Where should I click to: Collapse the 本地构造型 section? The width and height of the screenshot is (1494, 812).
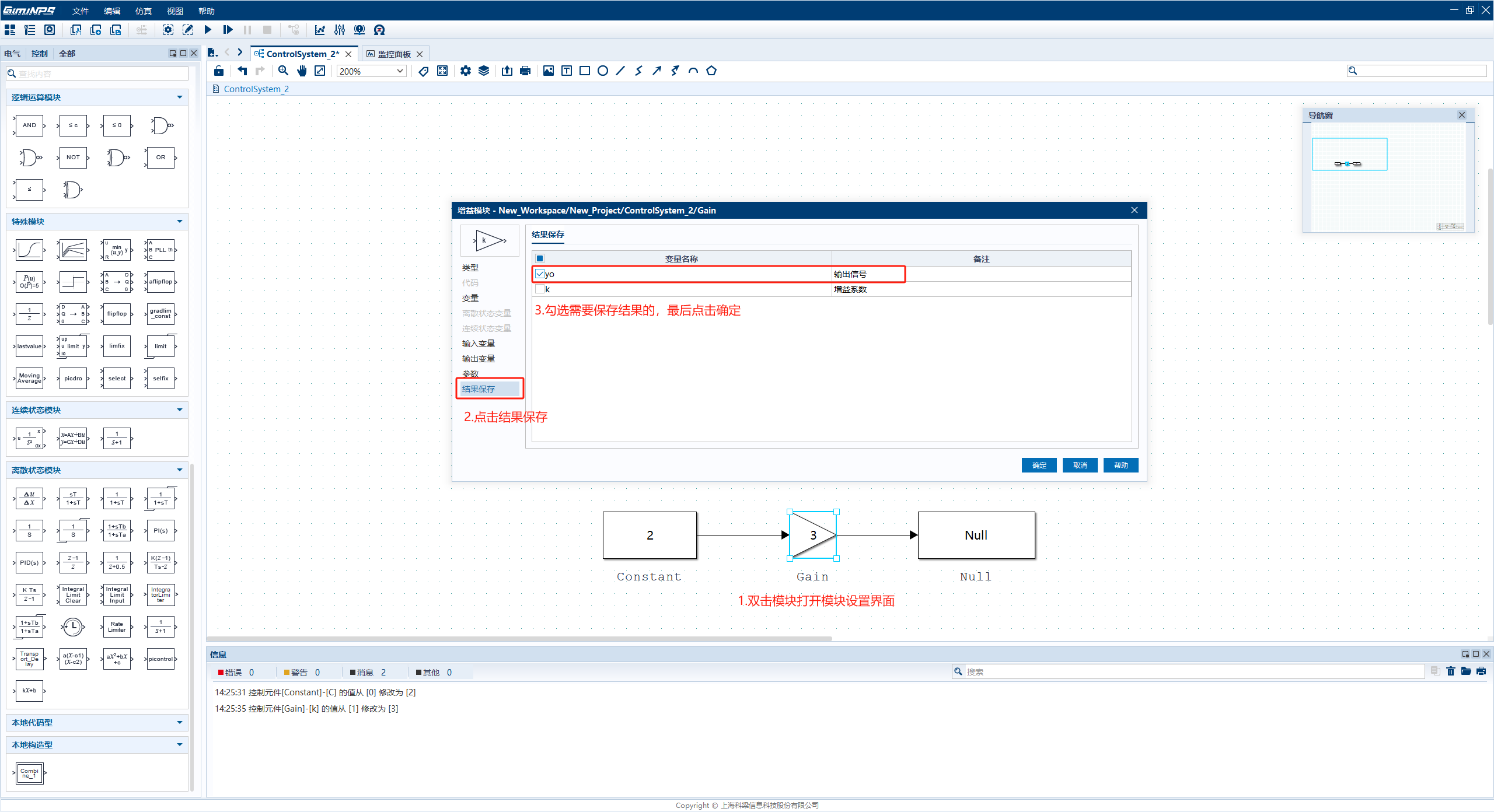(x=180, y=745)
